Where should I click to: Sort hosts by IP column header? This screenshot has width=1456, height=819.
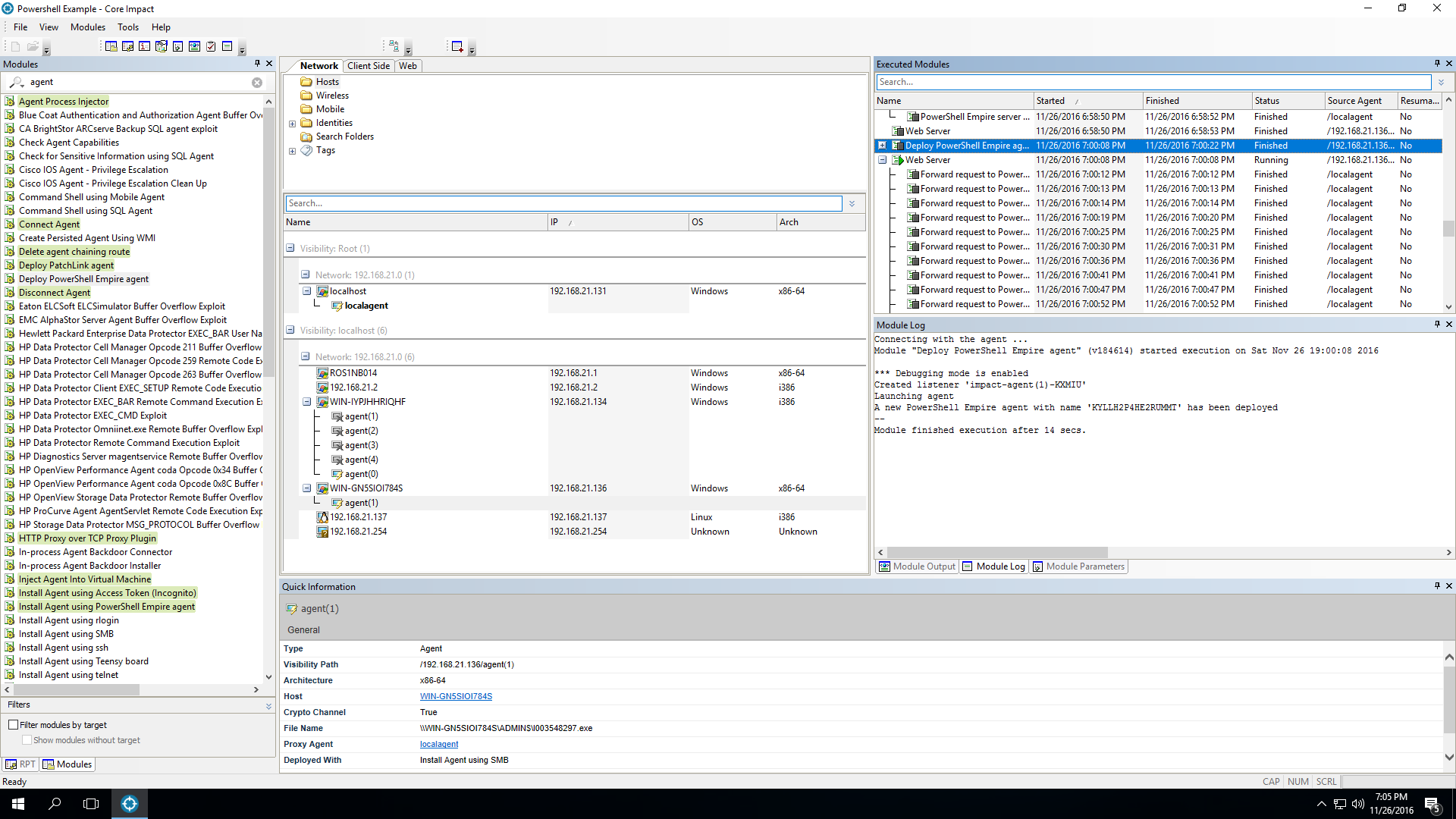(617, 222)
